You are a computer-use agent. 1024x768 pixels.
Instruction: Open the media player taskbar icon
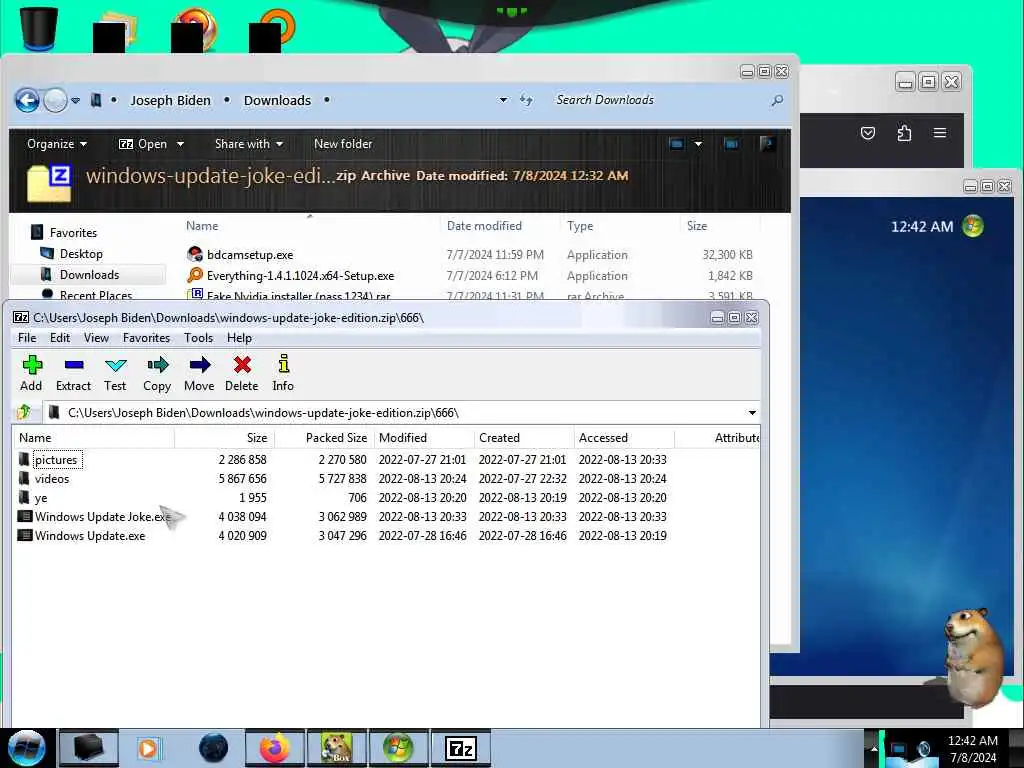tap(148, 748)
